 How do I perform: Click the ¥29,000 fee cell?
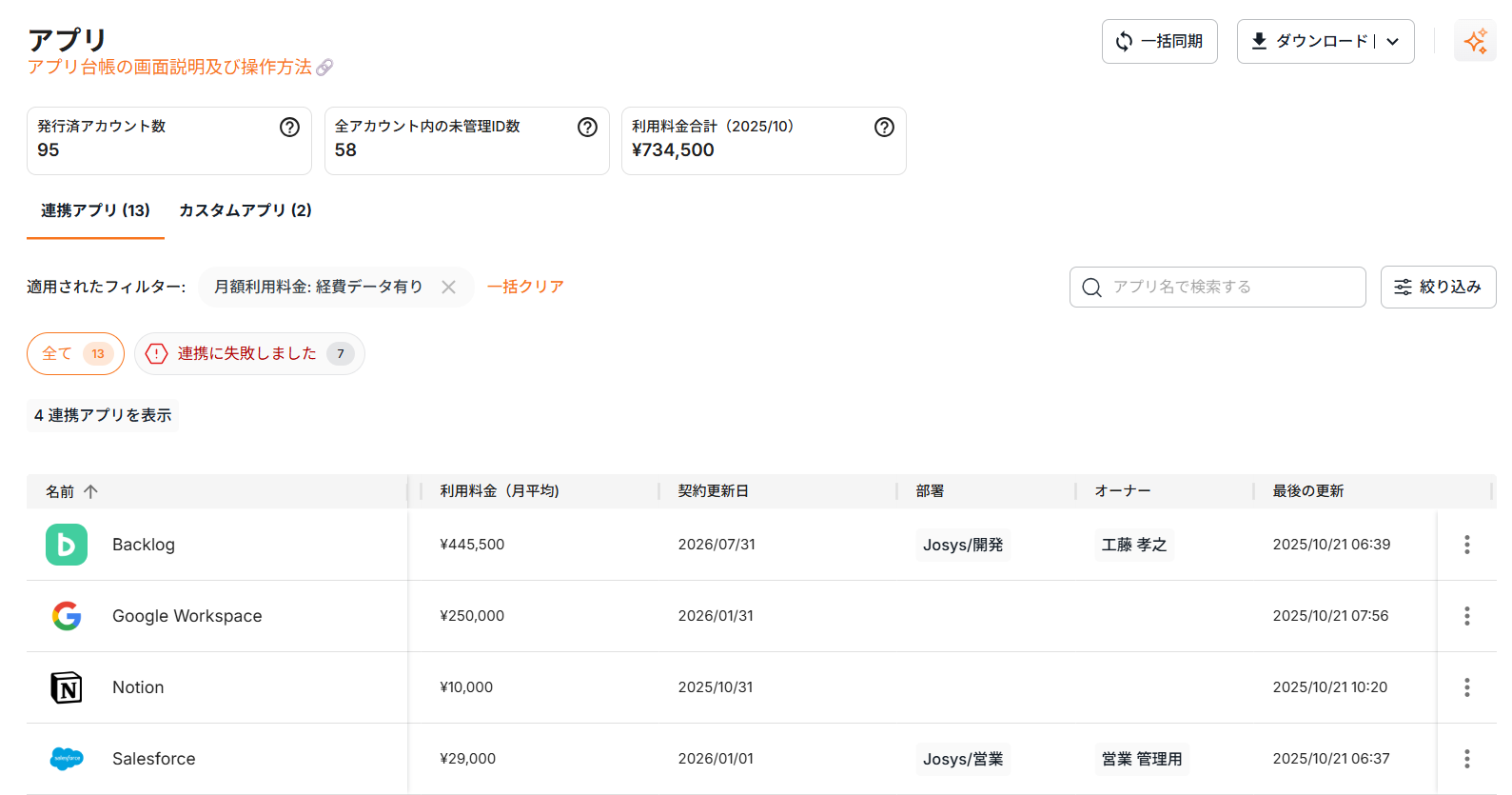coord(468,759)
